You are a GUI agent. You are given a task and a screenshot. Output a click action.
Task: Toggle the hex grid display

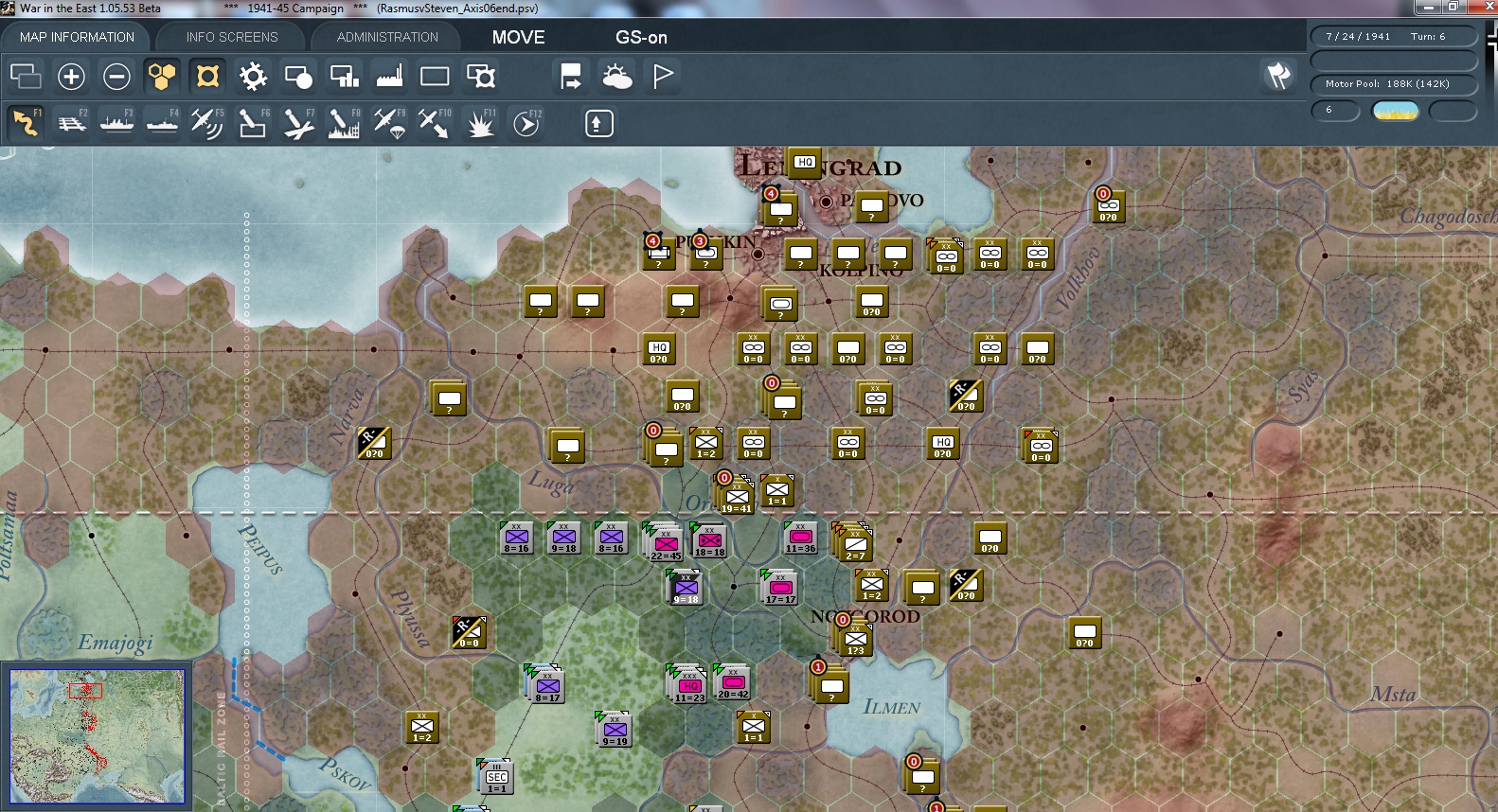pos(162,76)
